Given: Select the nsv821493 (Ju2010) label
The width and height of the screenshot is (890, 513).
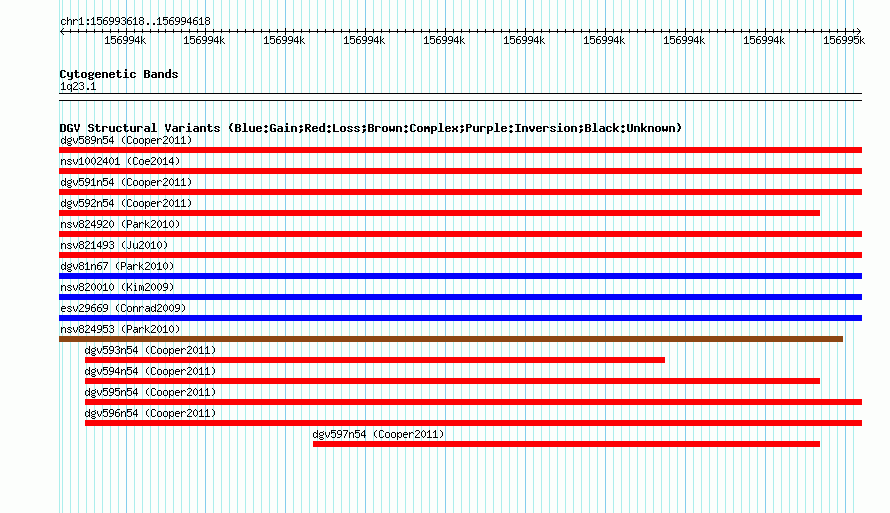Looking at the screenshot, I should 114,245.
